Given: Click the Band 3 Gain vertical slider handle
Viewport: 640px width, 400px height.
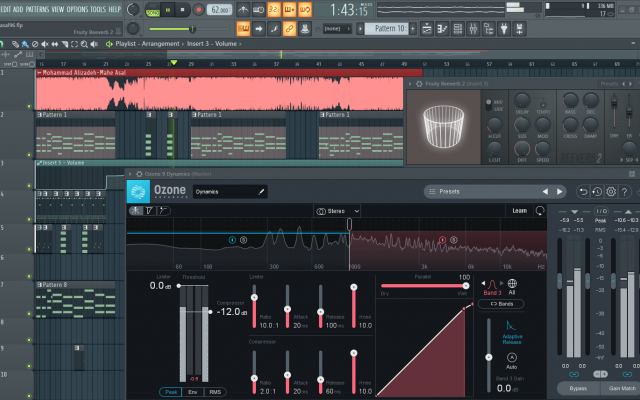Looking at the screenshot, I should [x=489, y=358].
